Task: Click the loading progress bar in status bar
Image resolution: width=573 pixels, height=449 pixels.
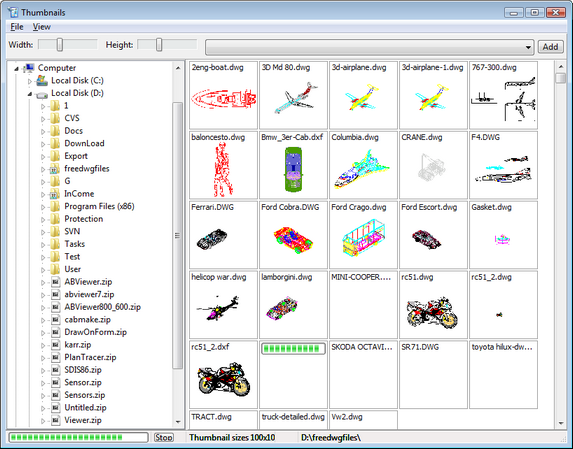Action: pos(79,437)
